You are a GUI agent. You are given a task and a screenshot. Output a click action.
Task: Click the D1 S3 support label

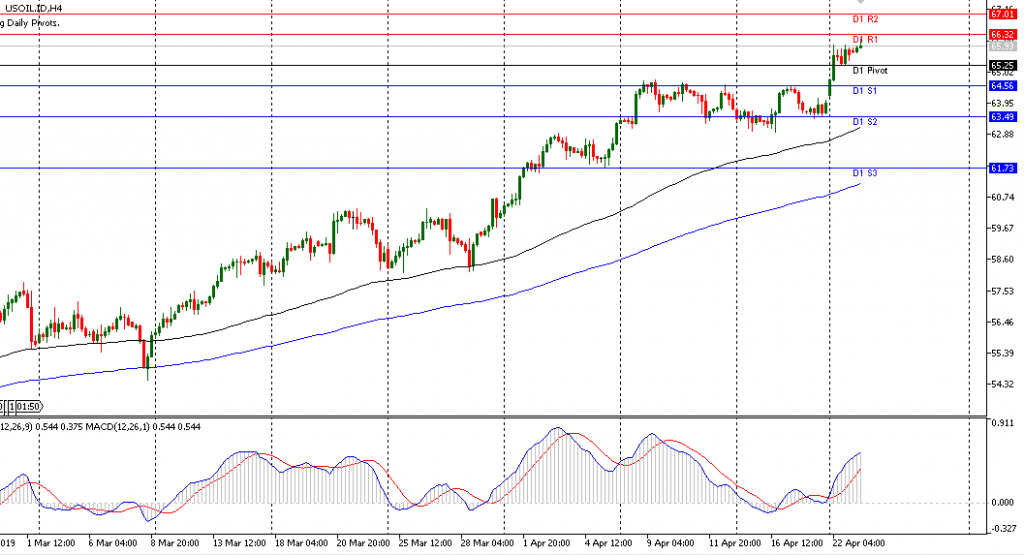(x=865, y=174)
